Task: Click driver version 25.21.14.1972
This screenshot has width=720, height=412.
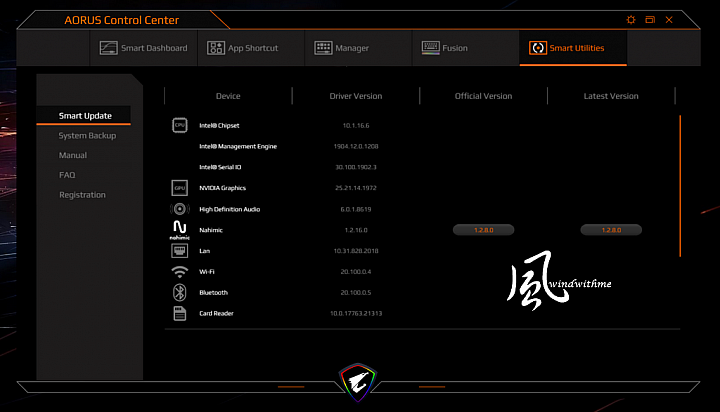Action: pyautogui.click(x=356, y=188)
